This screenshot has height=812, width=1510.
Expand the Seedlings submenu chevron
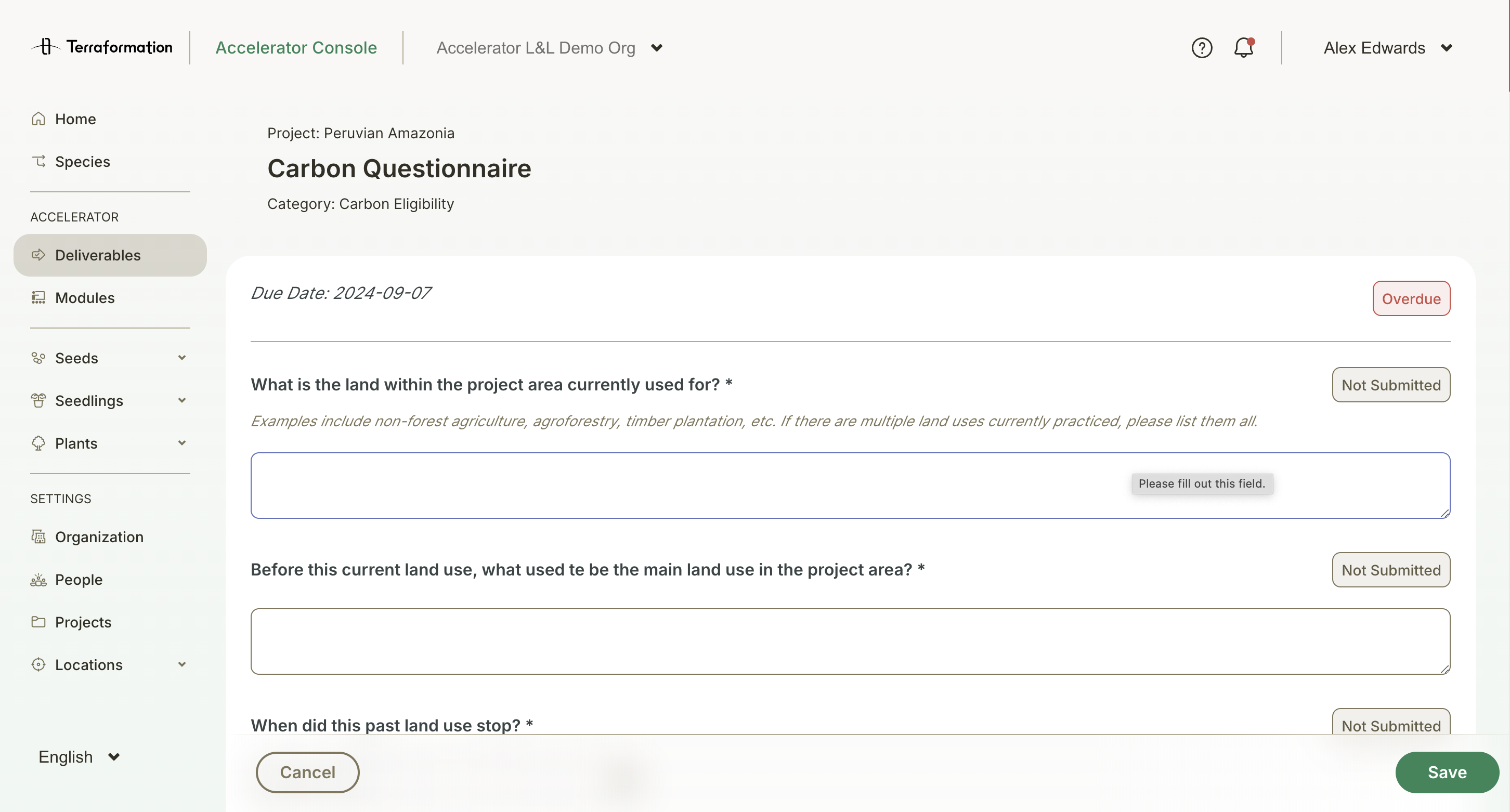[x=181, y=401]
